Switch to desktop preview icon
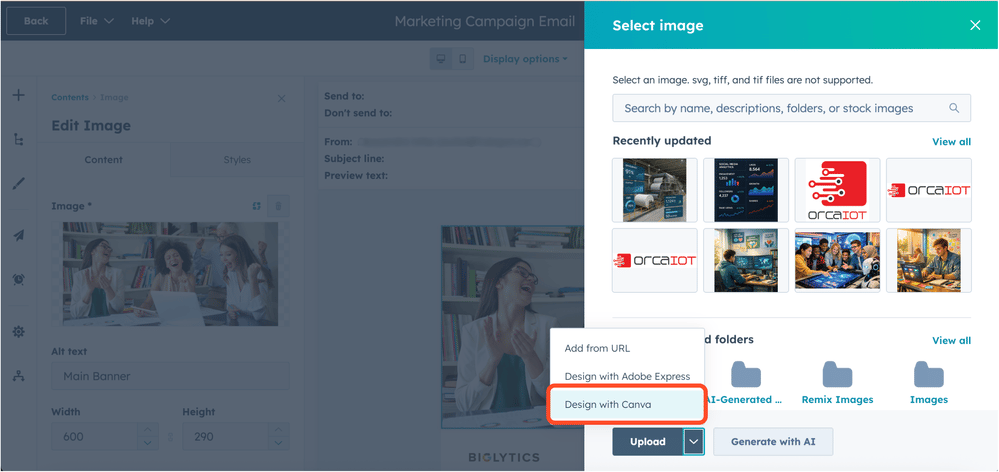Image resolution: width=999 pixels, height=472 pixels. click(440, 59)
